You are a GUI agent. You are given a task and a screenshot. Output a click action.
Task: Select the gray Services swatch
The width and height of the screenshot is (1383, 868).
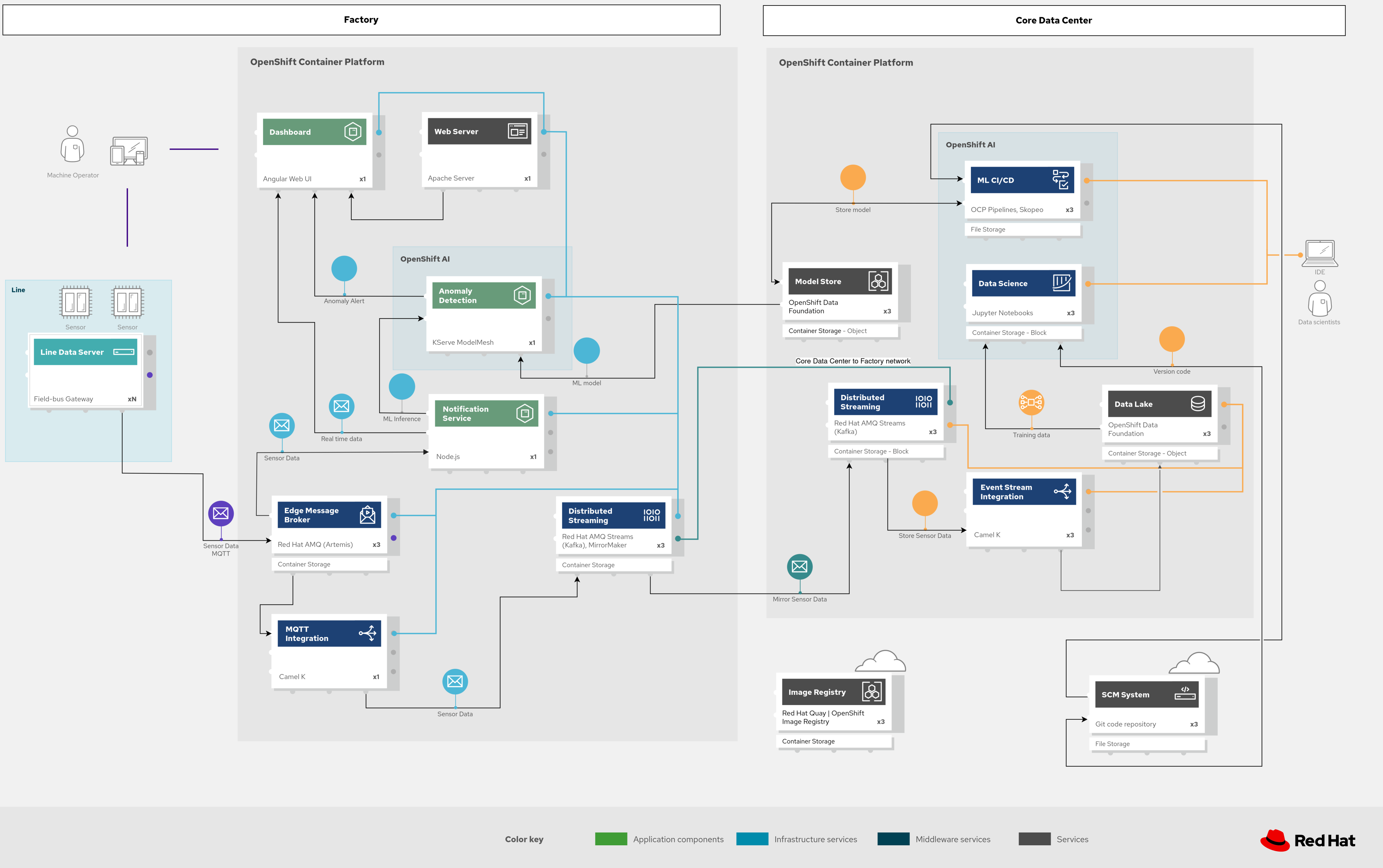click(x=1035, y=839)
